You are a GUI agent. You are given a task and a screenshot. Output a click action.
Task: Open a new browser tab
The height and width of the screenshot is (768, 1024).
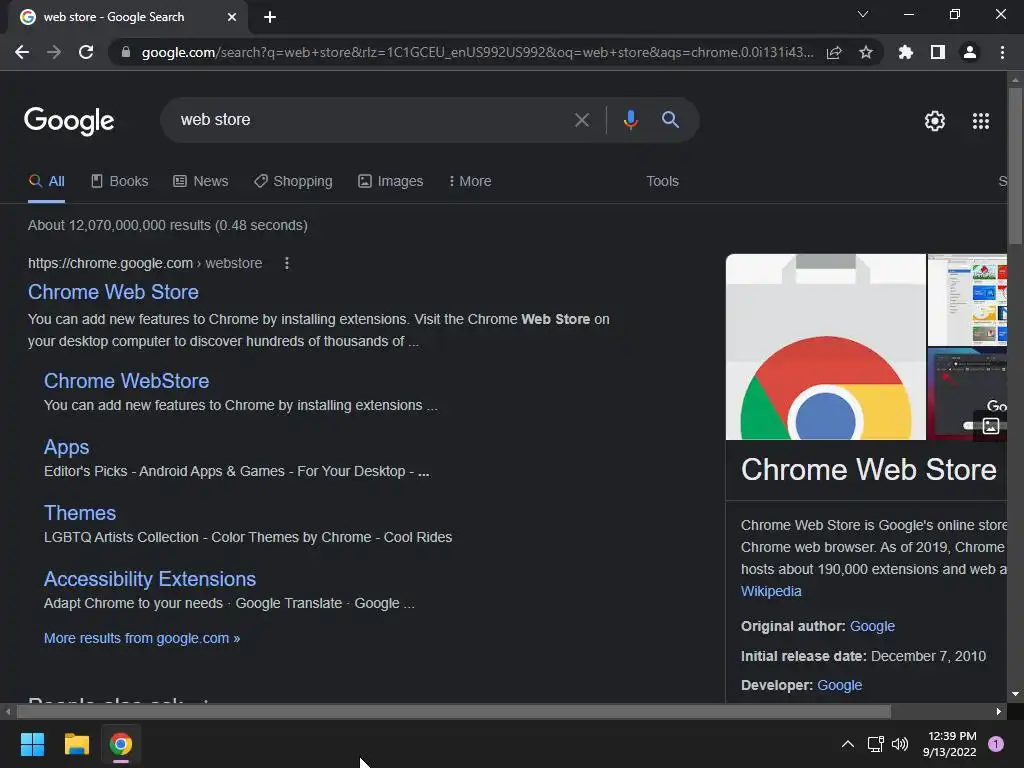click(x=270, y=17)
